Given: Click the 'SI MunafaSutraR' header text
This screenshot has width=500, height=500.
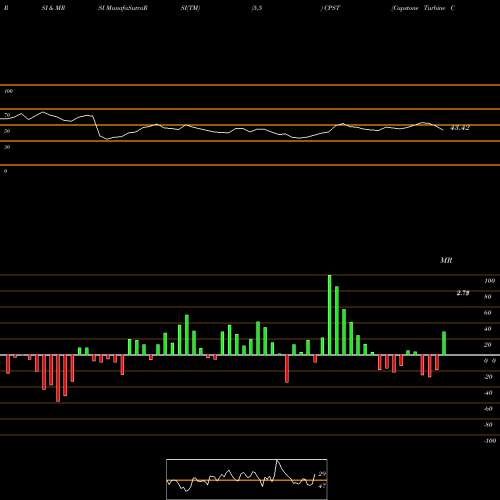Looking at the screenshot, I should coord(123,8).
